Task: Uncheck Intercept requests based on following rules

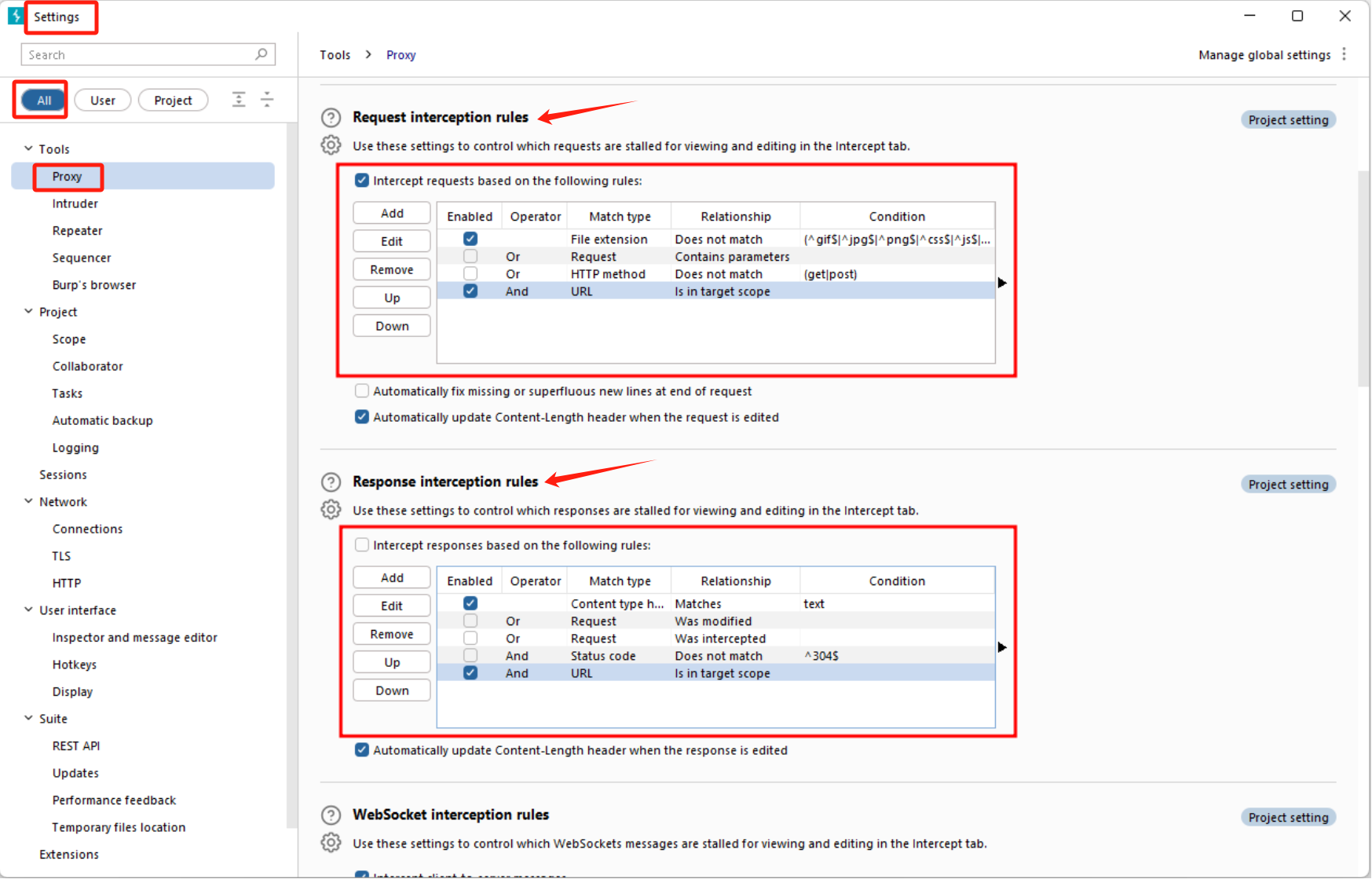Action: [x=362, y=181]
